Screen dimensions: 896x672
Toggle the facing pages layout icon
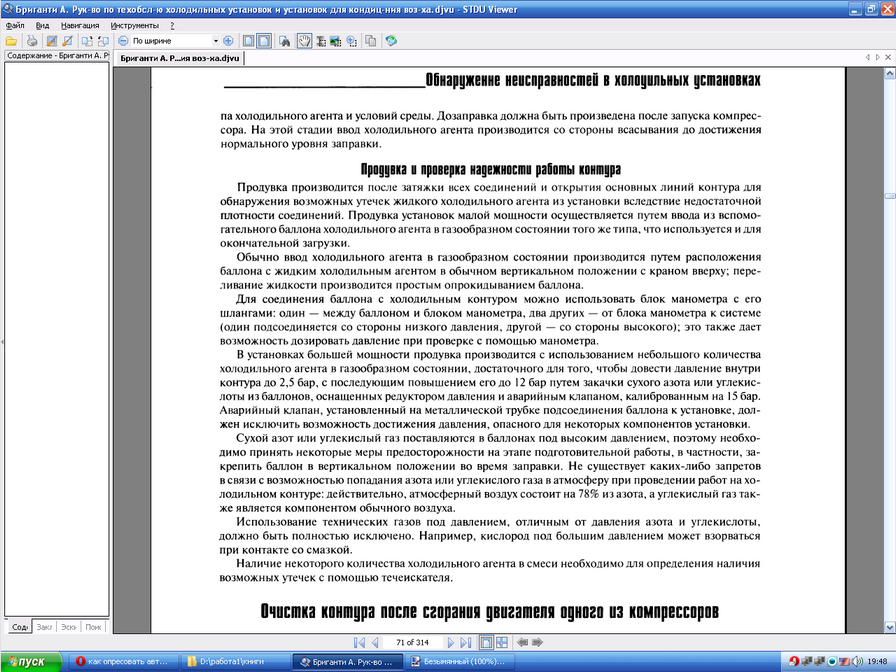pos(264,41)
